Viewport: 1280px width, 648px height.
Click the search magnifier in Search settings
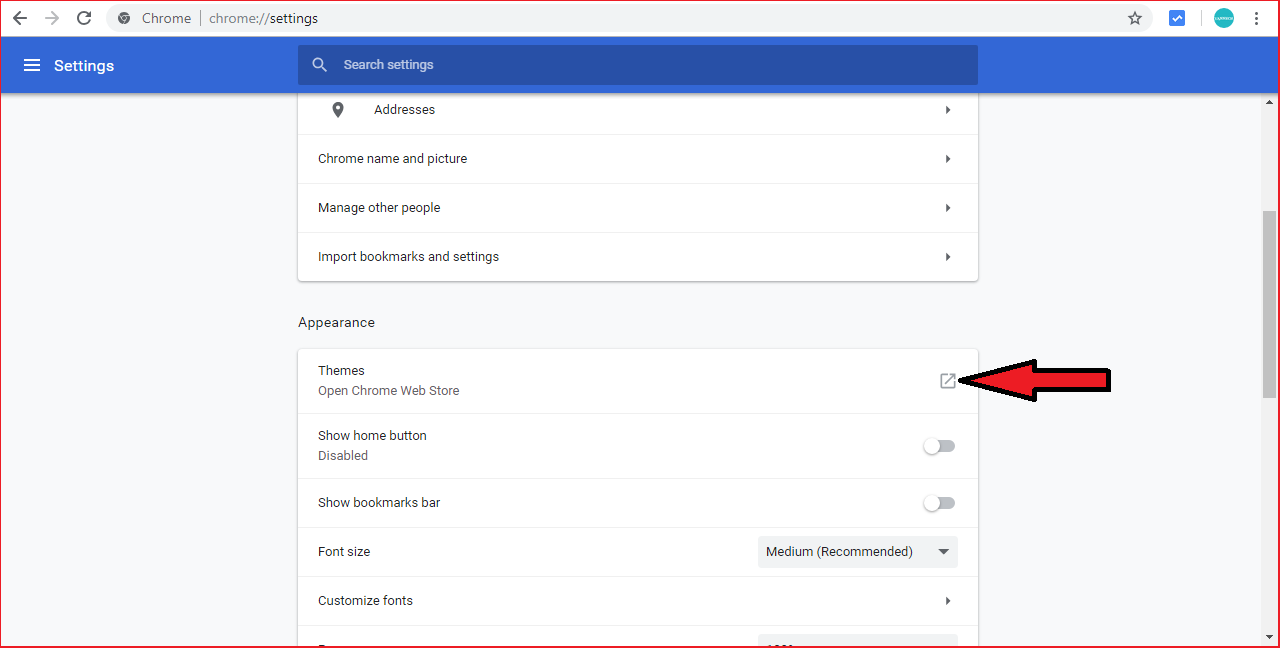coord(319,64)
